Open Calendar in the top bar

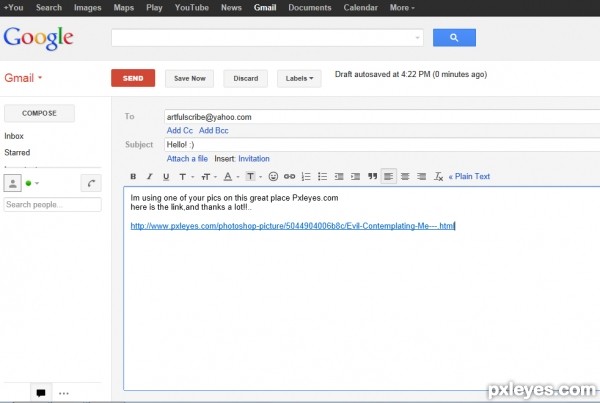click(x=360, y=8)
